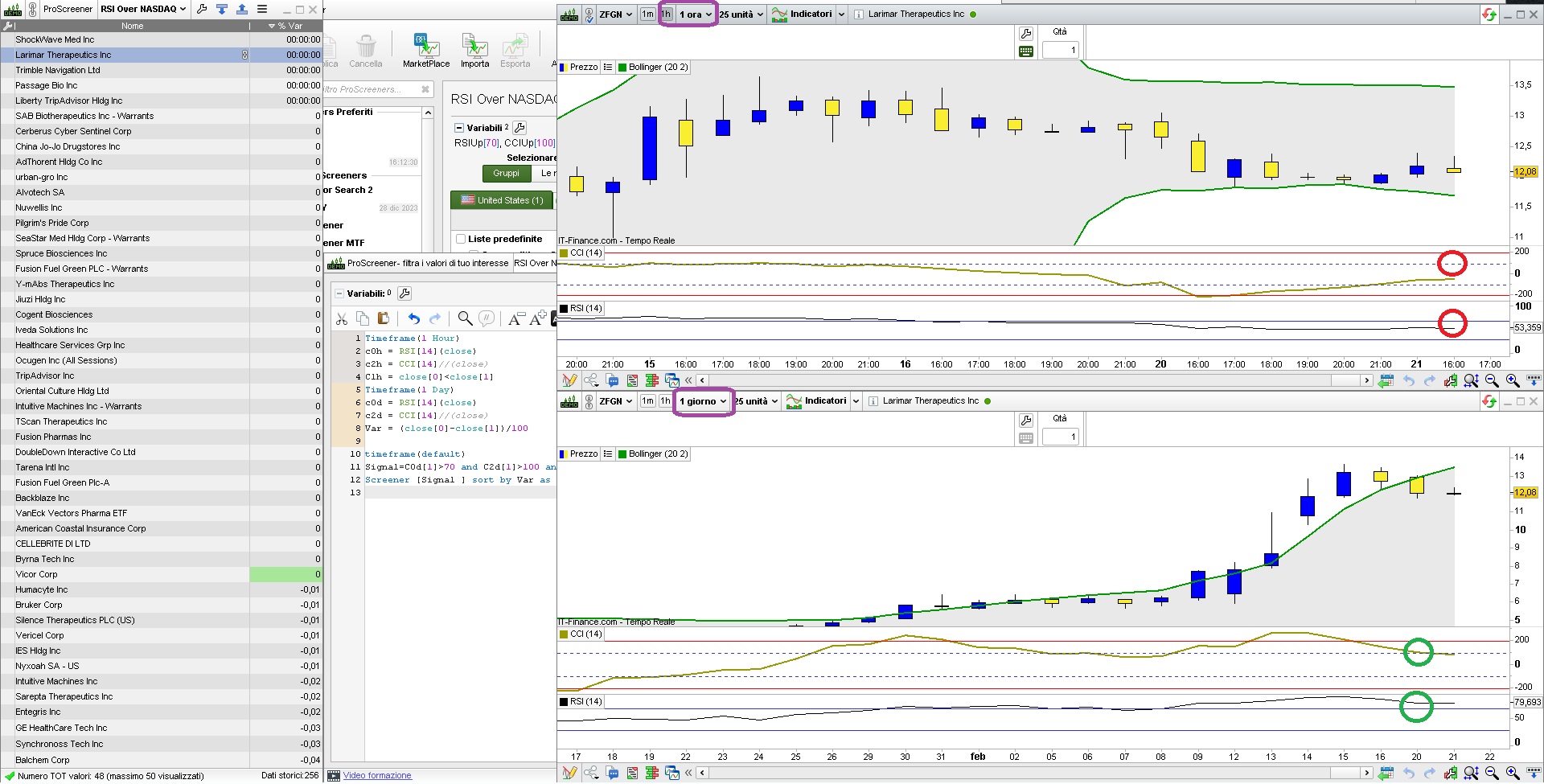Open the '1 giorno' timeframe dropdown
Viewport: 1544px width, 784px height.
coord(702,401)
